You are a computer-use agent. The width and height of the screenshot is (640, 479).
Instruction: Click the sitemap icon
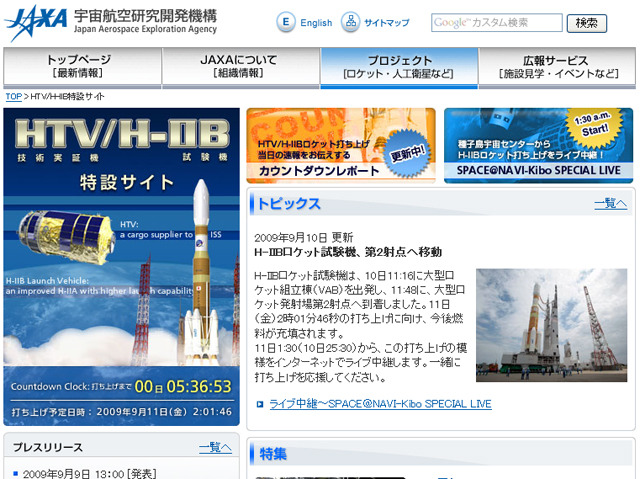[x=350, y=22]
